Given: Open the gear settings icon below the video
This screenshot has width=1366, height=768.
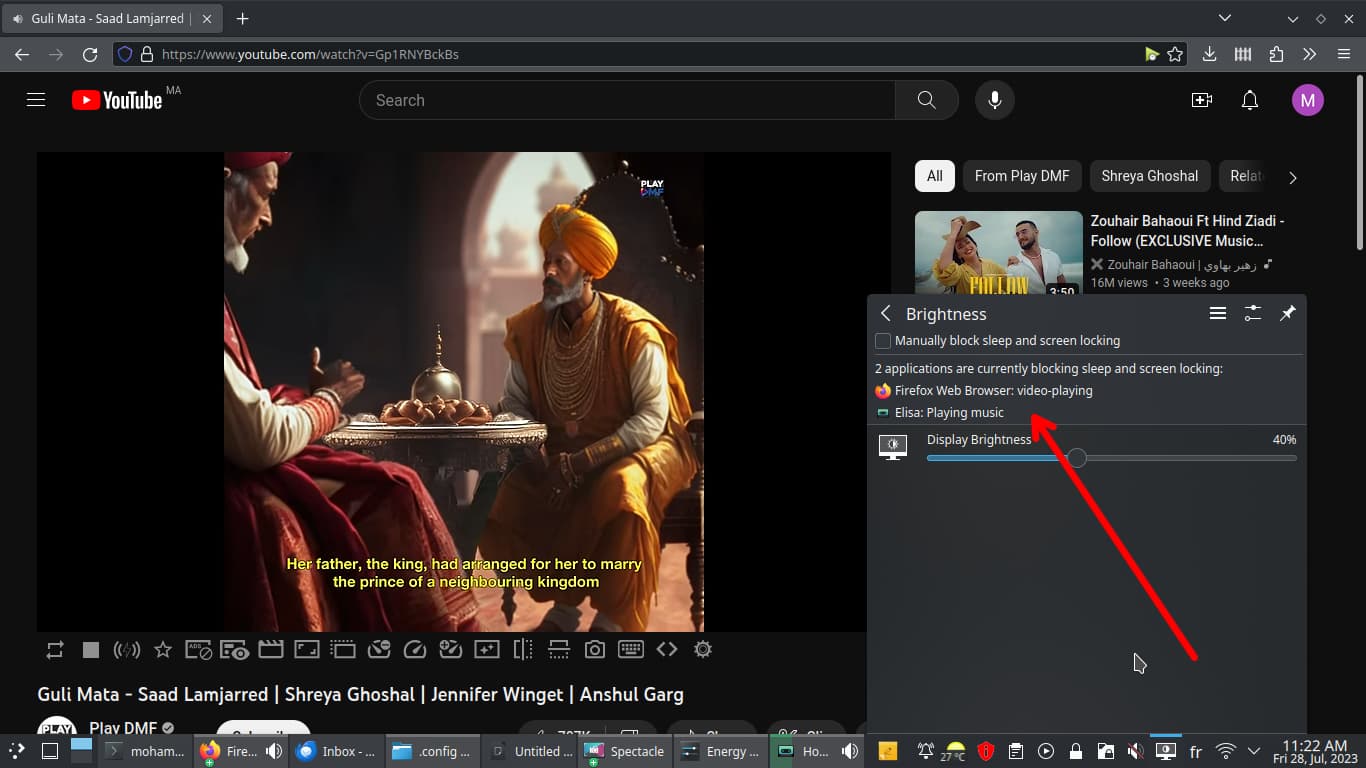Looking at the screenshot, I should coord(703,650).
